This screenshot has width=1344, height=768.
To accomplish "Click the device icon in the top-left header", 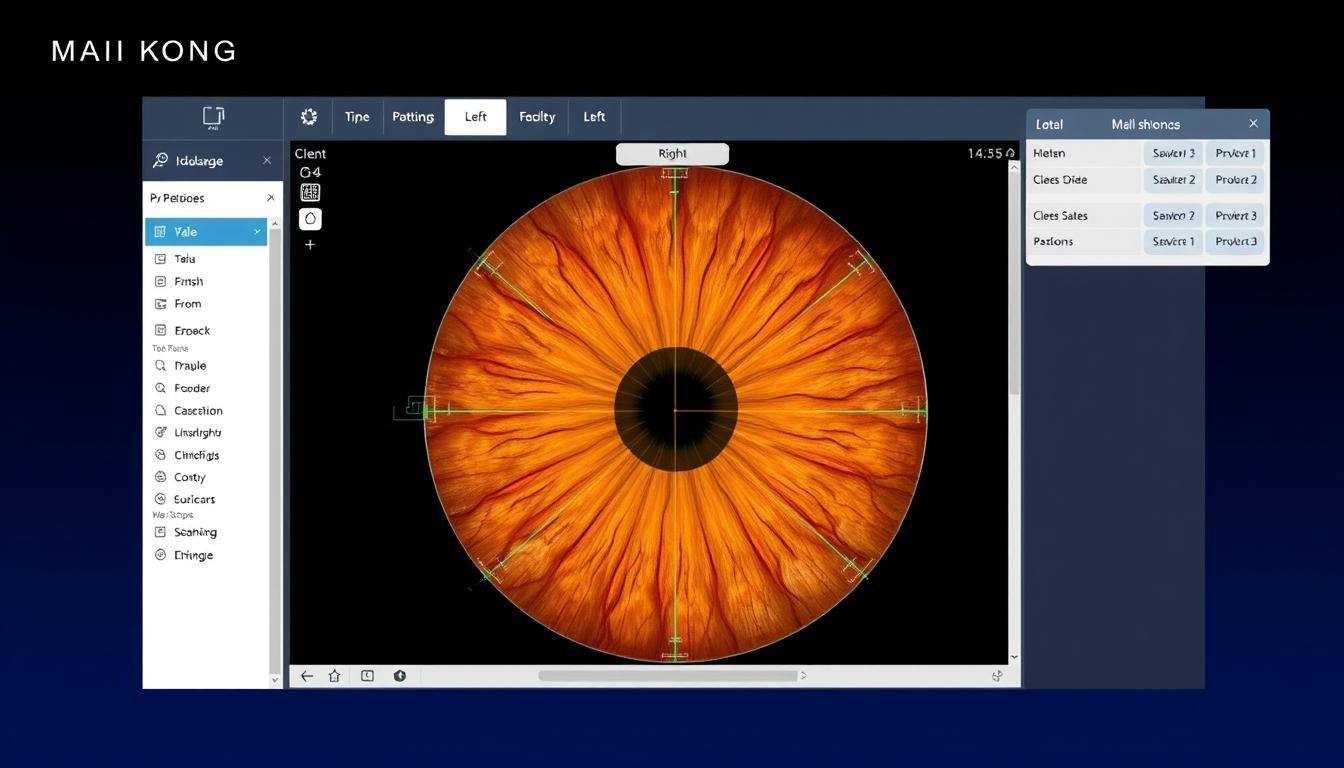I will (x=212, y=116).
